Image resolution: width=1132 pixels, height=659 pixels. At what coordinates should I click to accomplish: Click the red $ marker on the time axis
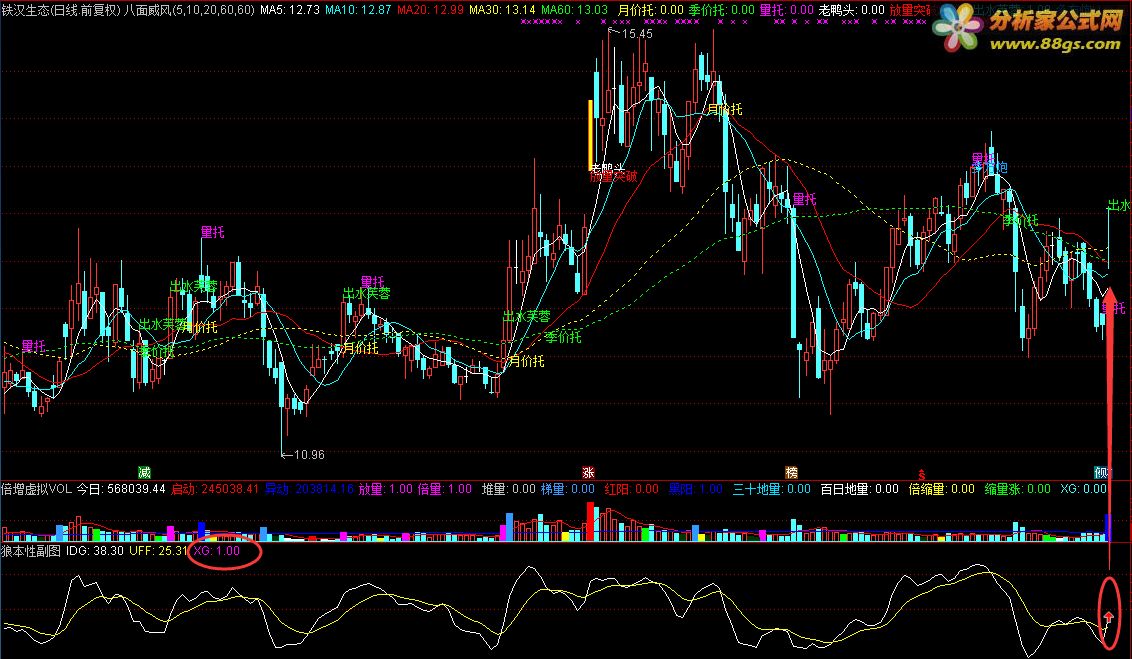922,474
